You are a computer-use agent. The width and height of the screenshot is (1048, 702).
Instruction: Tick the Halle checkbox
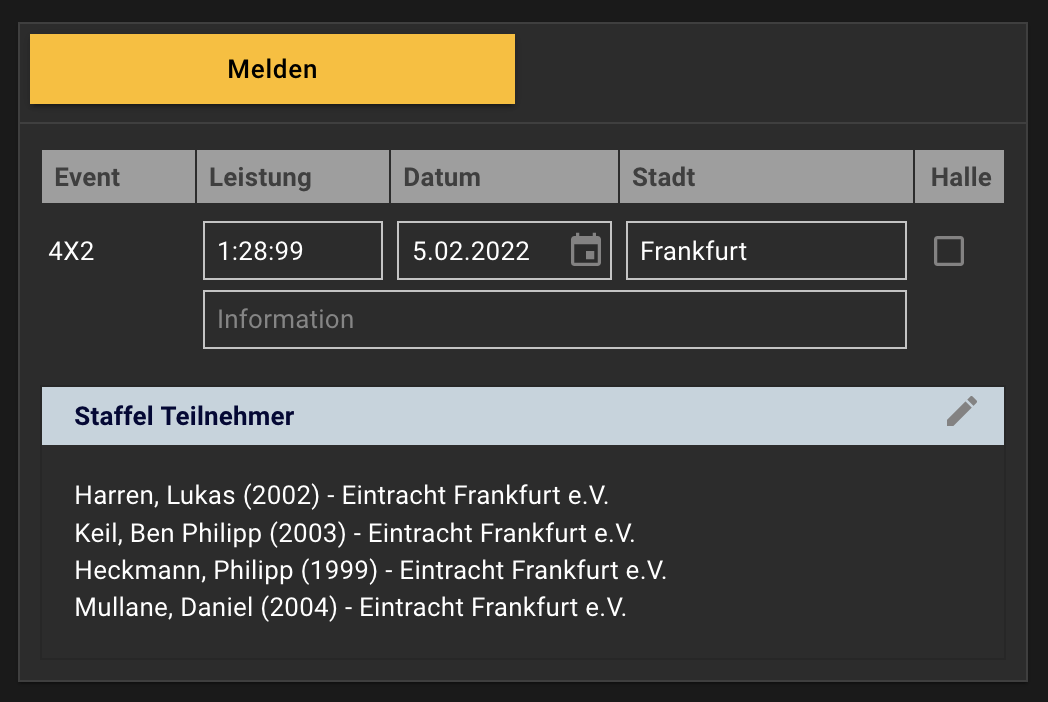pos(948,251)
